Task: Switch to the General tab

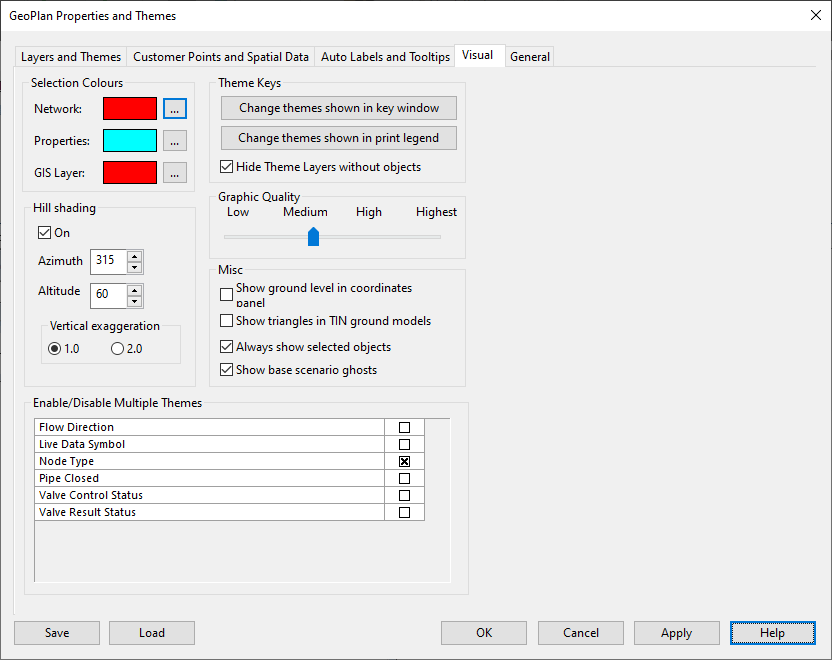Action: pyautogui.click(x=530, y=57)
